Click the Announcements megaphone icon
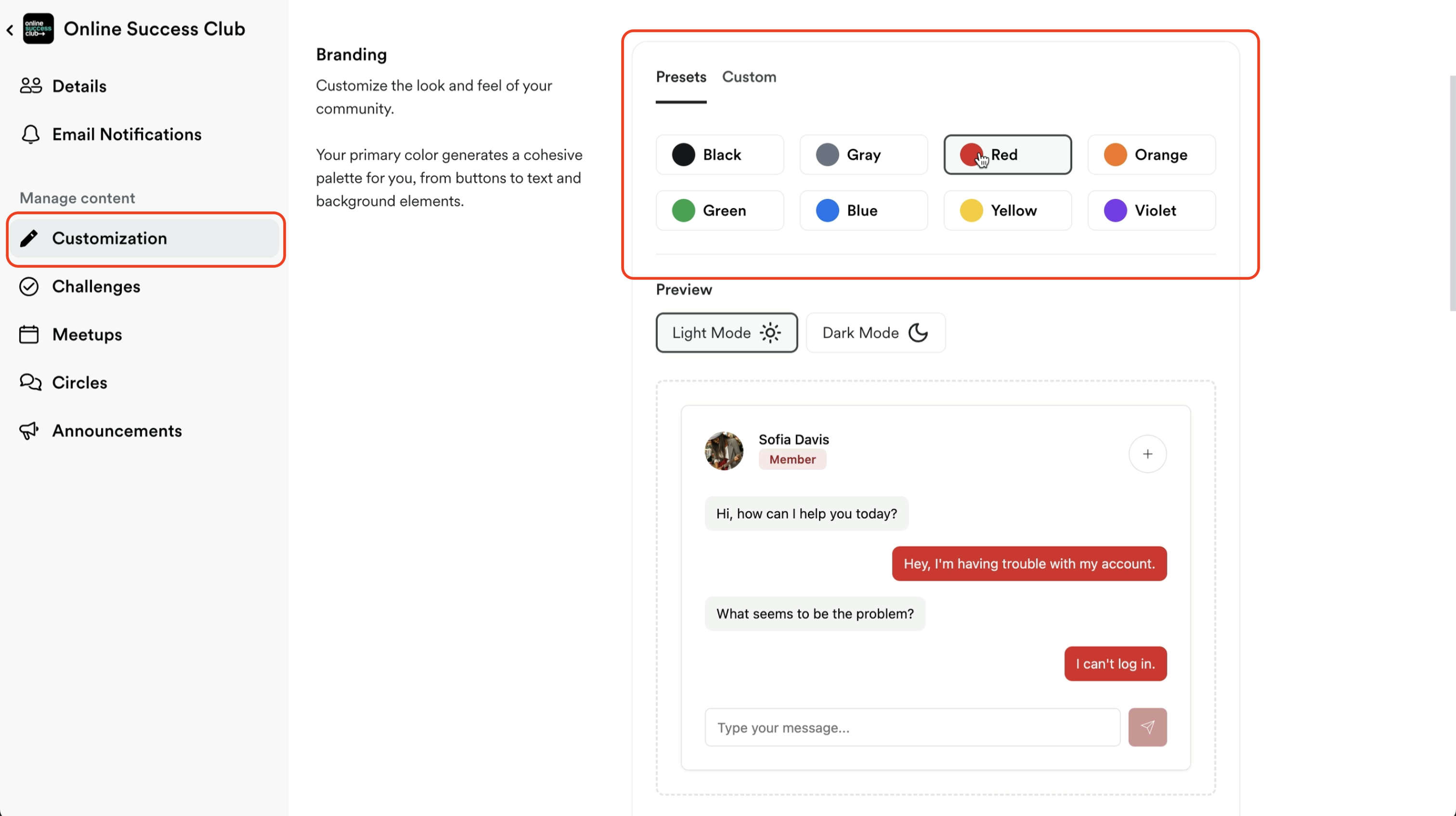Viewport: 1456px width, 816px height. pyautogui.click(x=29, y=431)
